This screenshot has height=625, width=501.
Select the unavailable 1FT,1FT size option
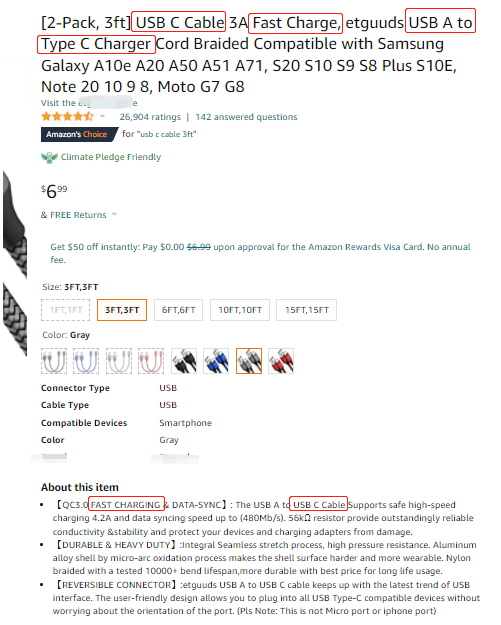[66, 310]
